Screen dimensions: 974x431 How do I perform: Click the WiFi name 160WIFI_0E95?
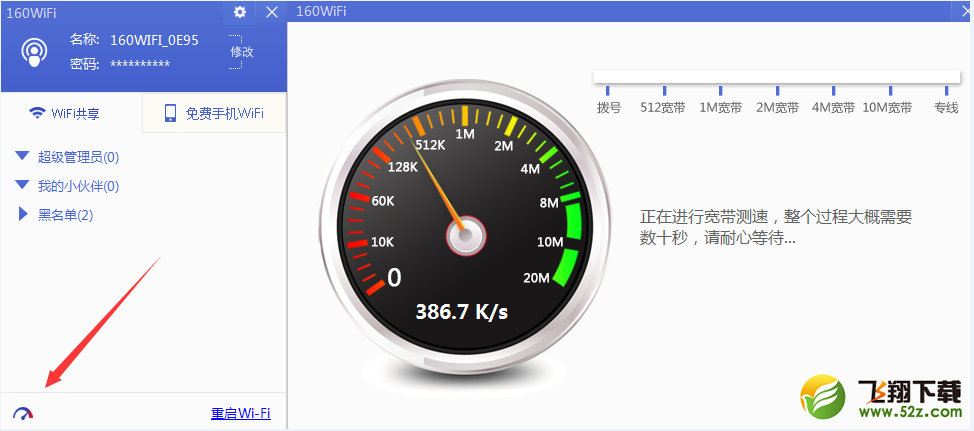pyautogui.click(x=154, y=40)
